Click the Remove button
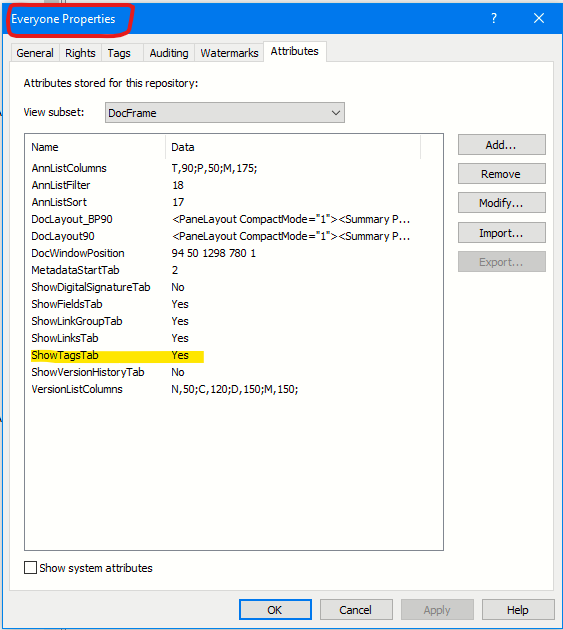 tap(502, 174)
